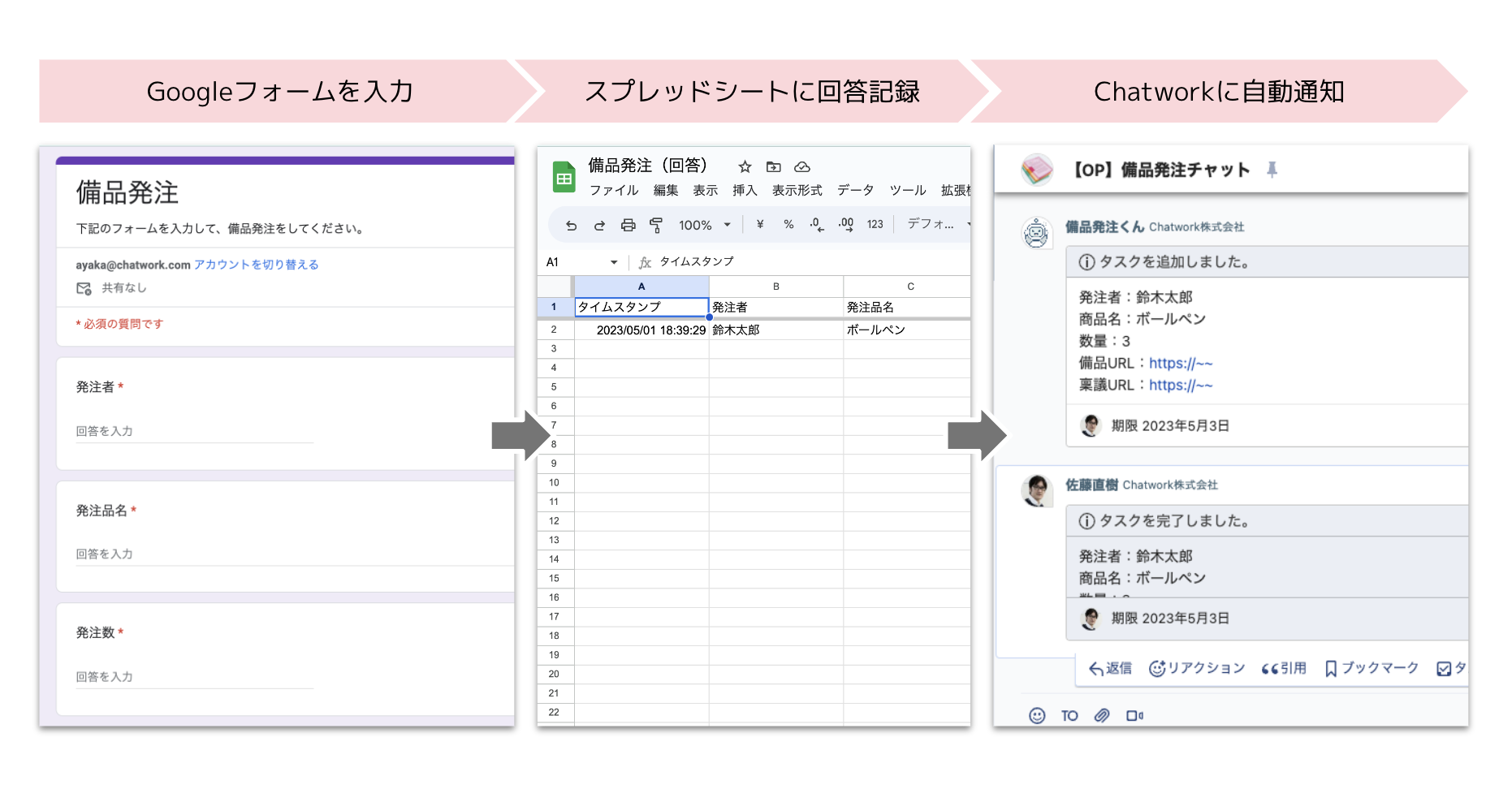1512x789 pixels.
Task: Select column C header
Action: click(x=908, y=287)
